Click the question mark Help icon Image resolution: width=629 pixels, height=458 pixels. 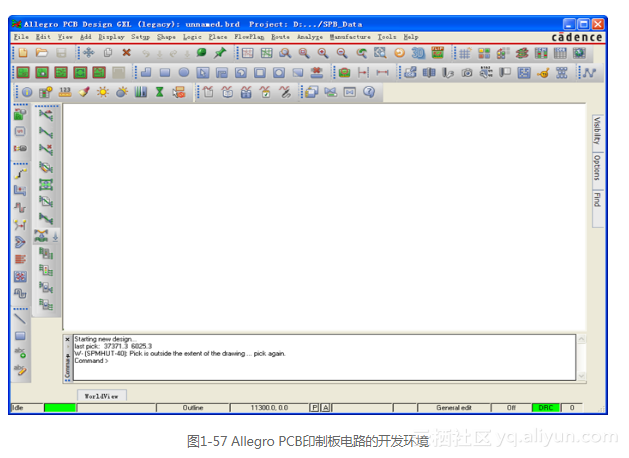[369, 92]
